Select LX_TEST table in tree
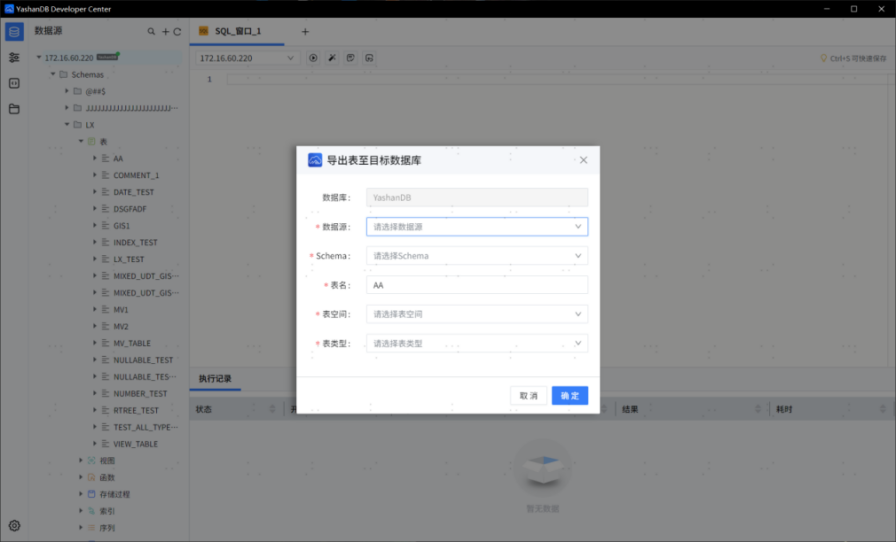Image resolution: width=896 pixels, height=542 pixels. 129,259
